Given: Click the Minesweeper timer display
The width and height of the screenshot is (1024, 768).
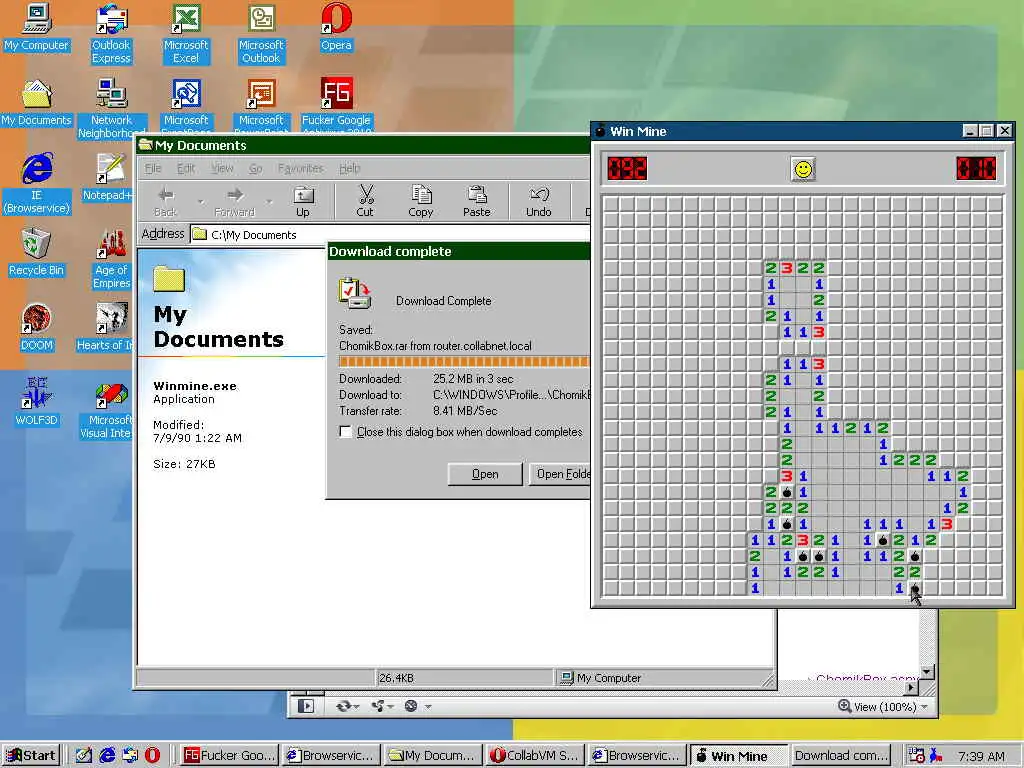Looking at the screenshot, I should [976, 168].
